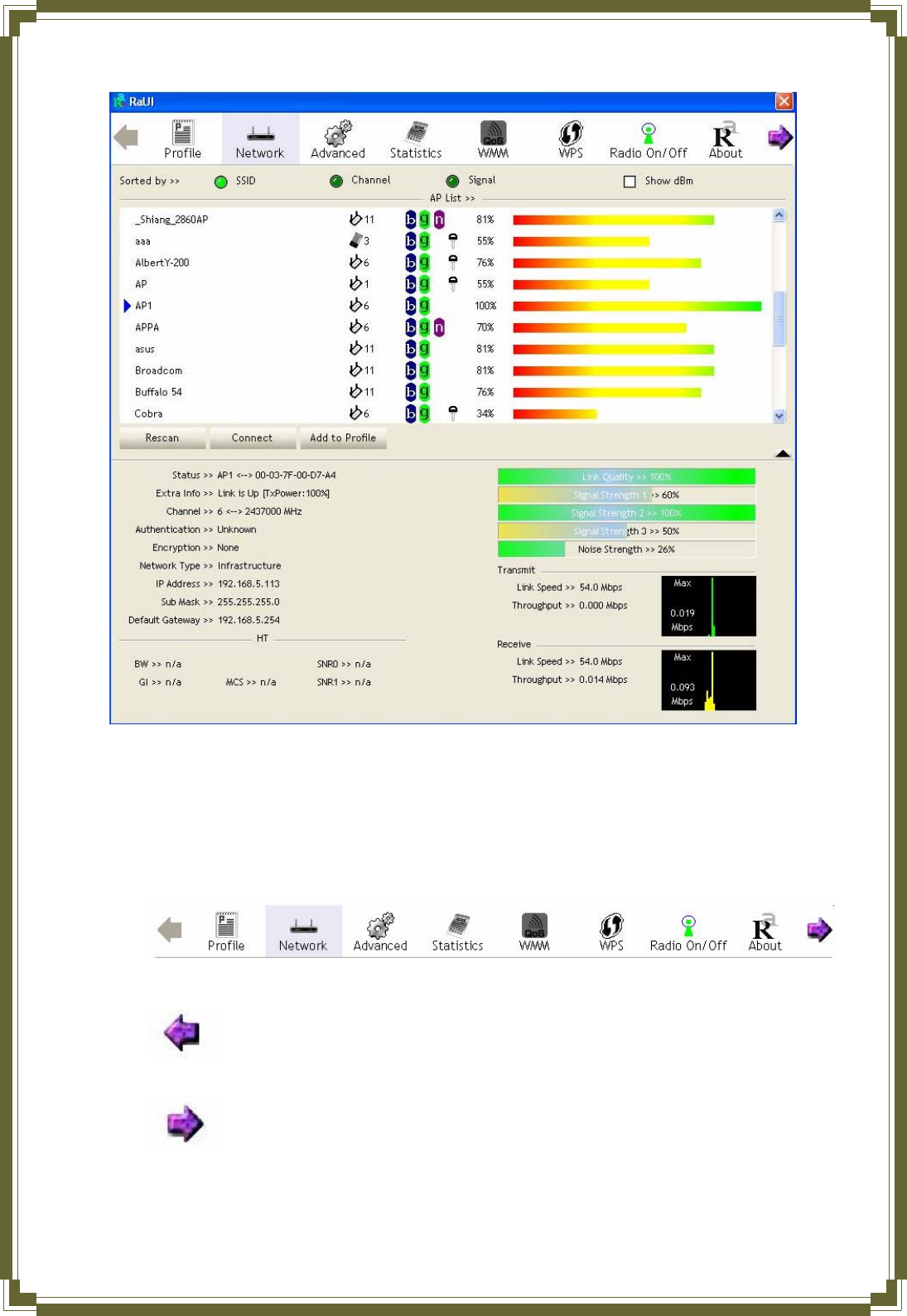Click the 802.11n badge on APPA row
907x1316 pixels.
tap(439, 327)
